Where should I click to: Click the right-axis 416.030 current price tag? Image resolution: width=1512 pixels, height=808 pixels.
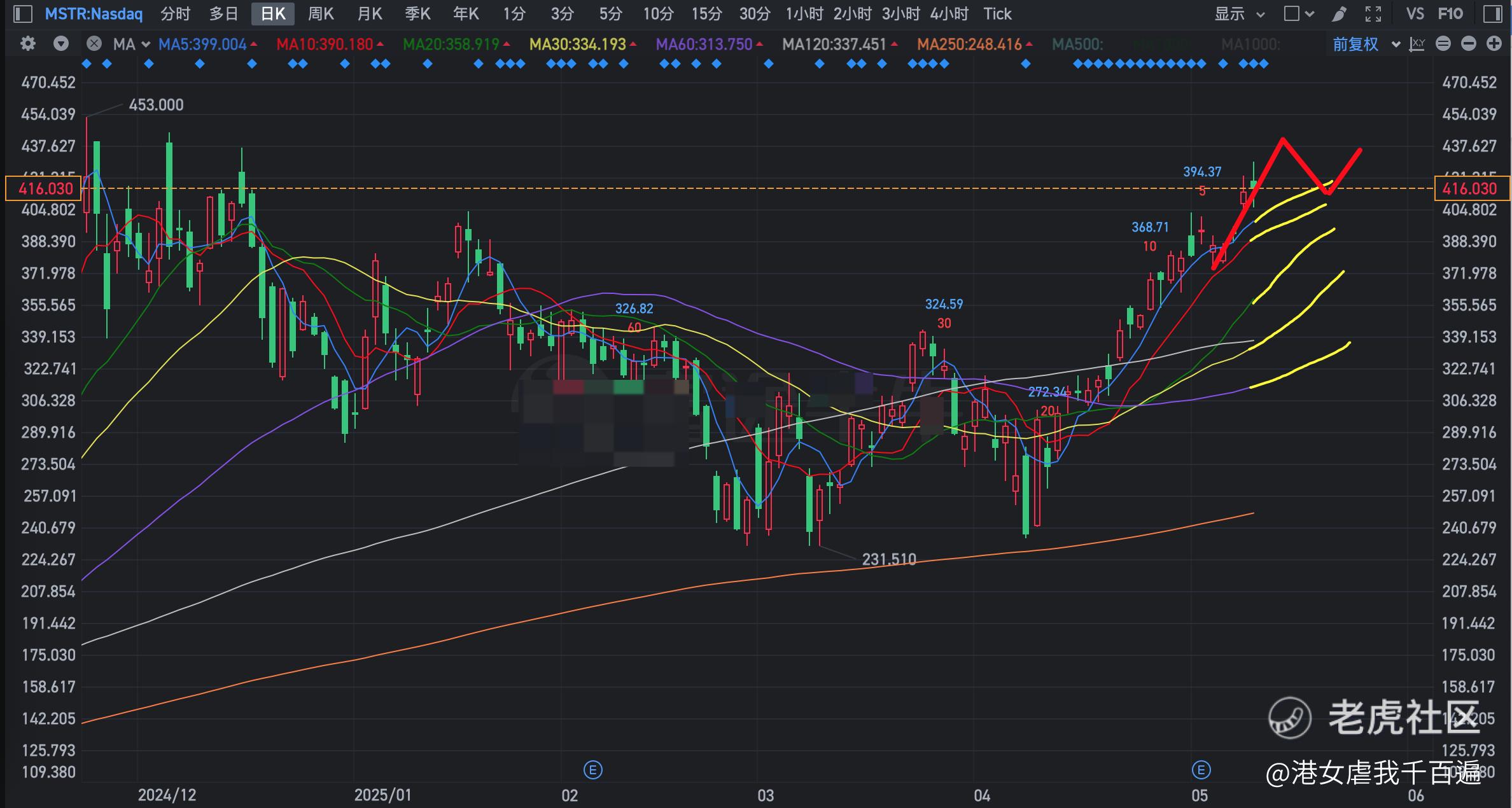pos(1472,188)
